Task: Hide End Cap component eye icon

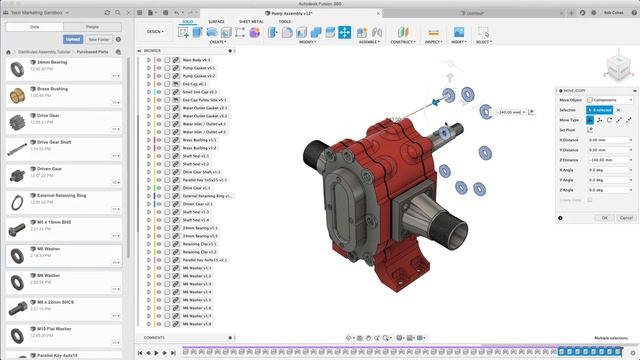Action: 159,84
